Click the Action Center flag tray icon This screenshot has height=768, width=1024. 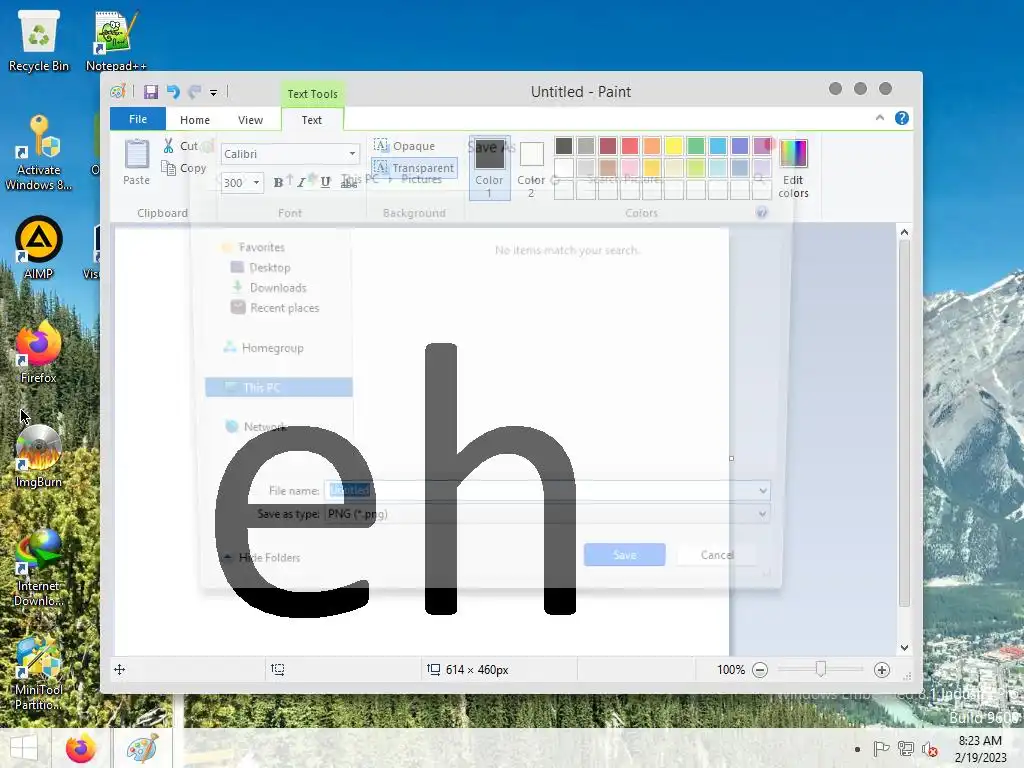(x=881, y=749)
